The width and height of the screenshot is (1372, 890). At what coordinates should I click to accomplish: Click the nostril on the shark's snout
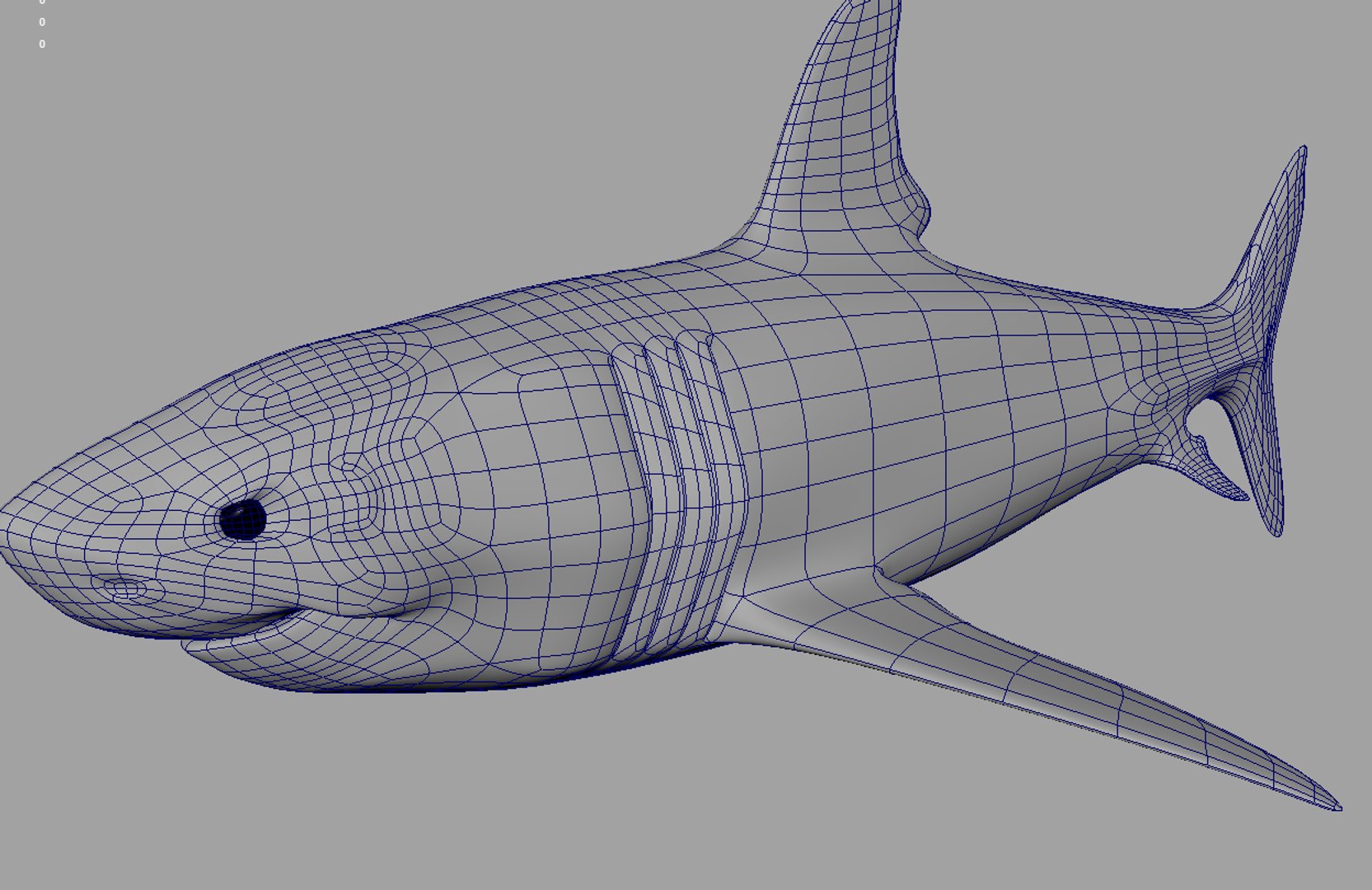(124, 589)
